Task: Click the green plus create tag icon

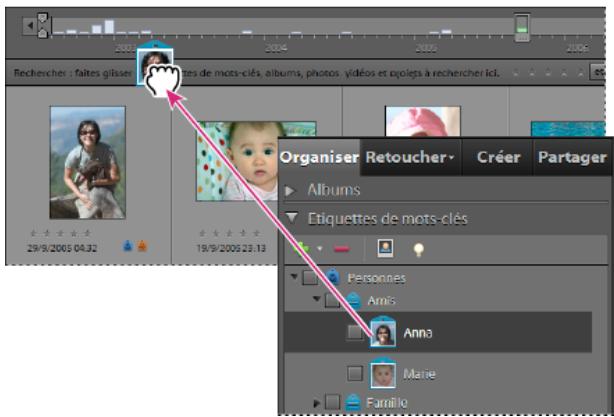Action: pos(302,248)
